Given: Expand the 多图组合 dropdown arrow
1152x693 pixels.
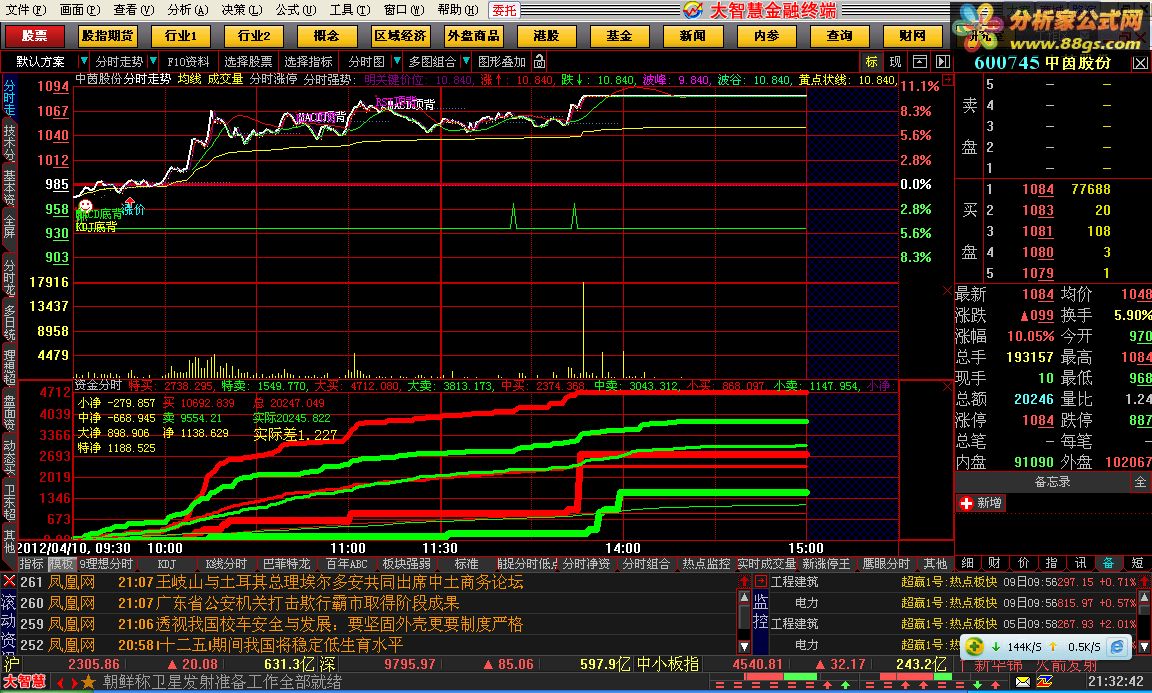Looking at the screenshot, I should click(466, 61).
